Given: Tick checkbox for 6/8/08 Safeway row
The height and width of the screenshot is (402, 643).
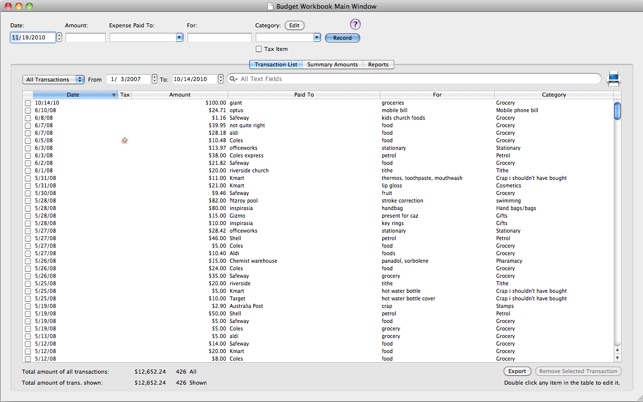Looking at the screenshot, I should pyautogui.click(x=28, y=118).
